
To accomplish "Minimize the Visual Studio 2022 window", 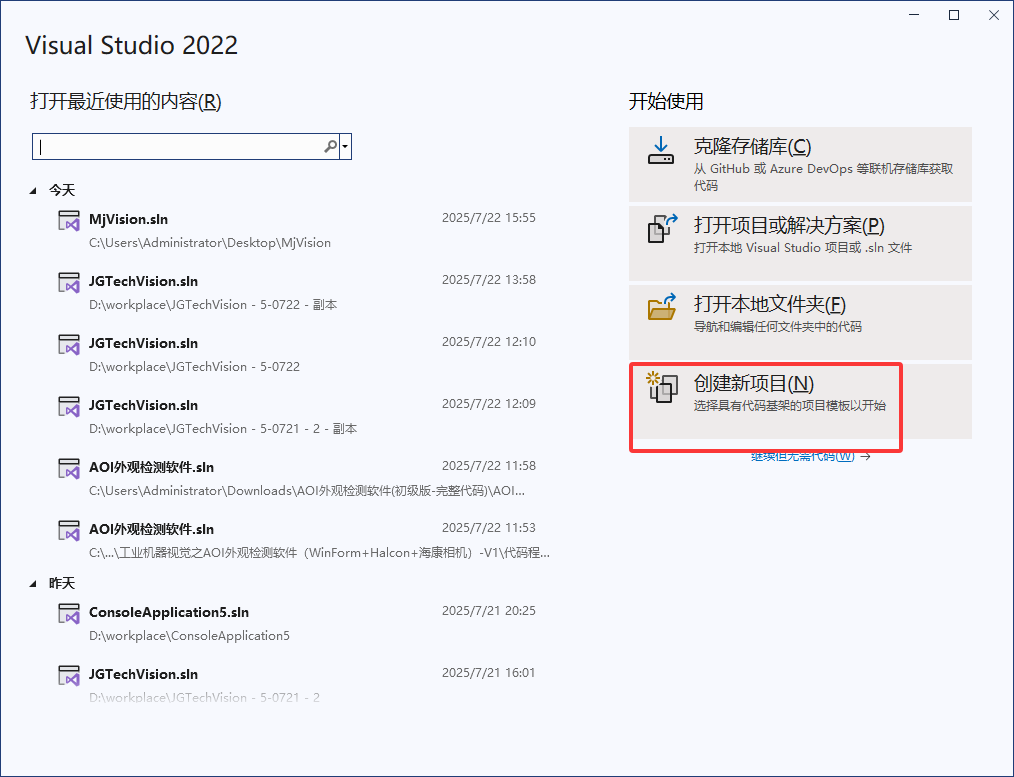I will [914, 15].
